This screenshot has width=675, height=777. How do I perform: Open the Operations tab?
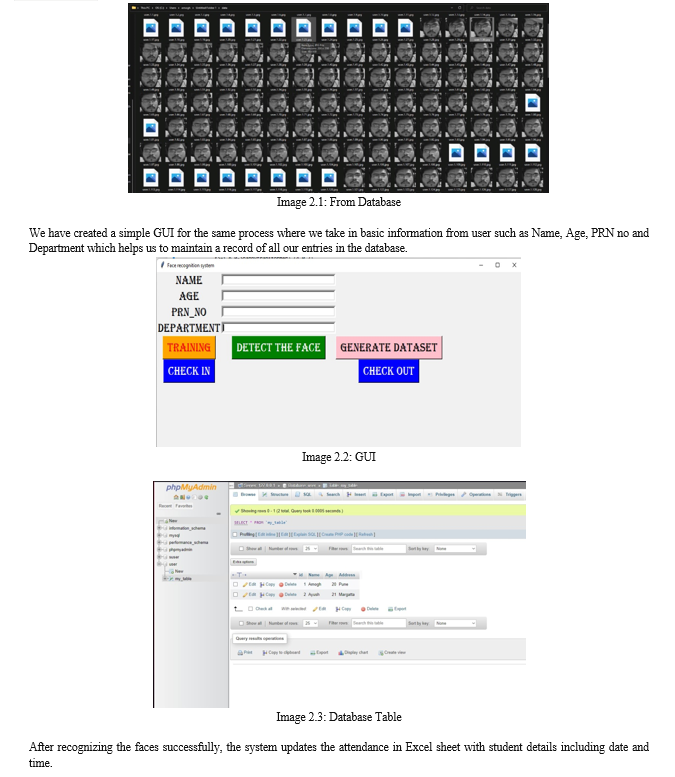[x=476, y=495]
